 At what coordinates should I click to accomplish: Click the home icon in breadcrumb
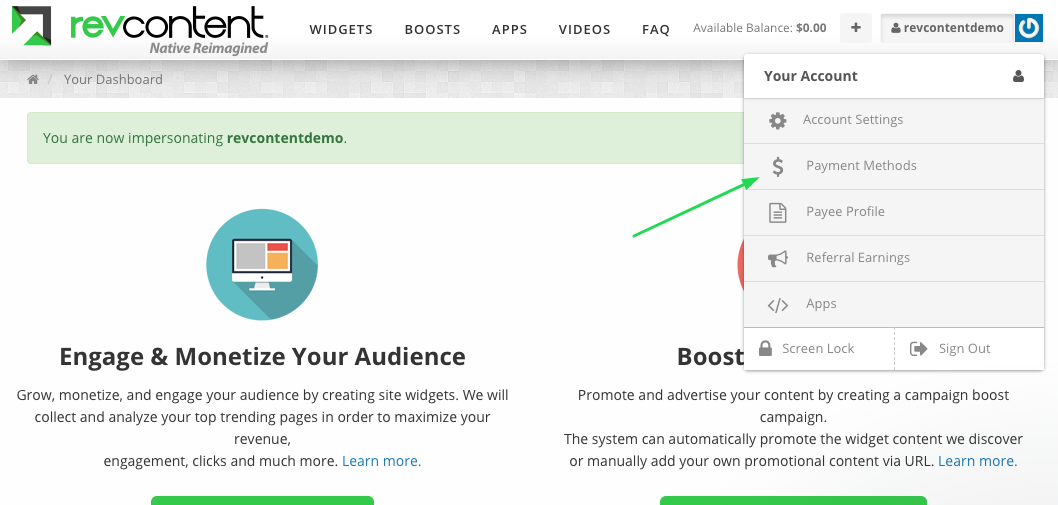point(32,80)
